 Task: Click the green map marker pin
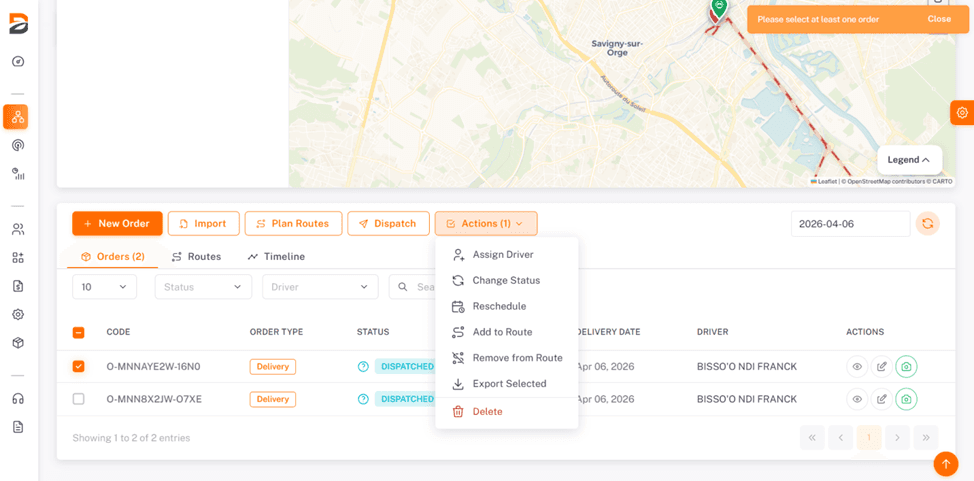point(719,9)
